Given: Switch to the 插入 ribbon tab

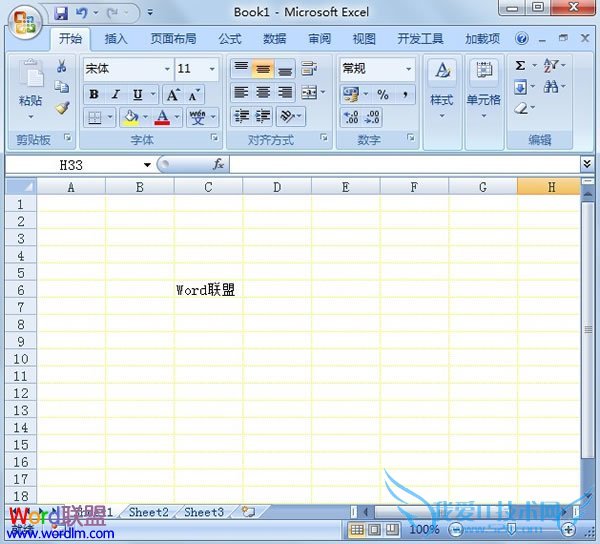Looking at the screenshot, I should (116, 39).
